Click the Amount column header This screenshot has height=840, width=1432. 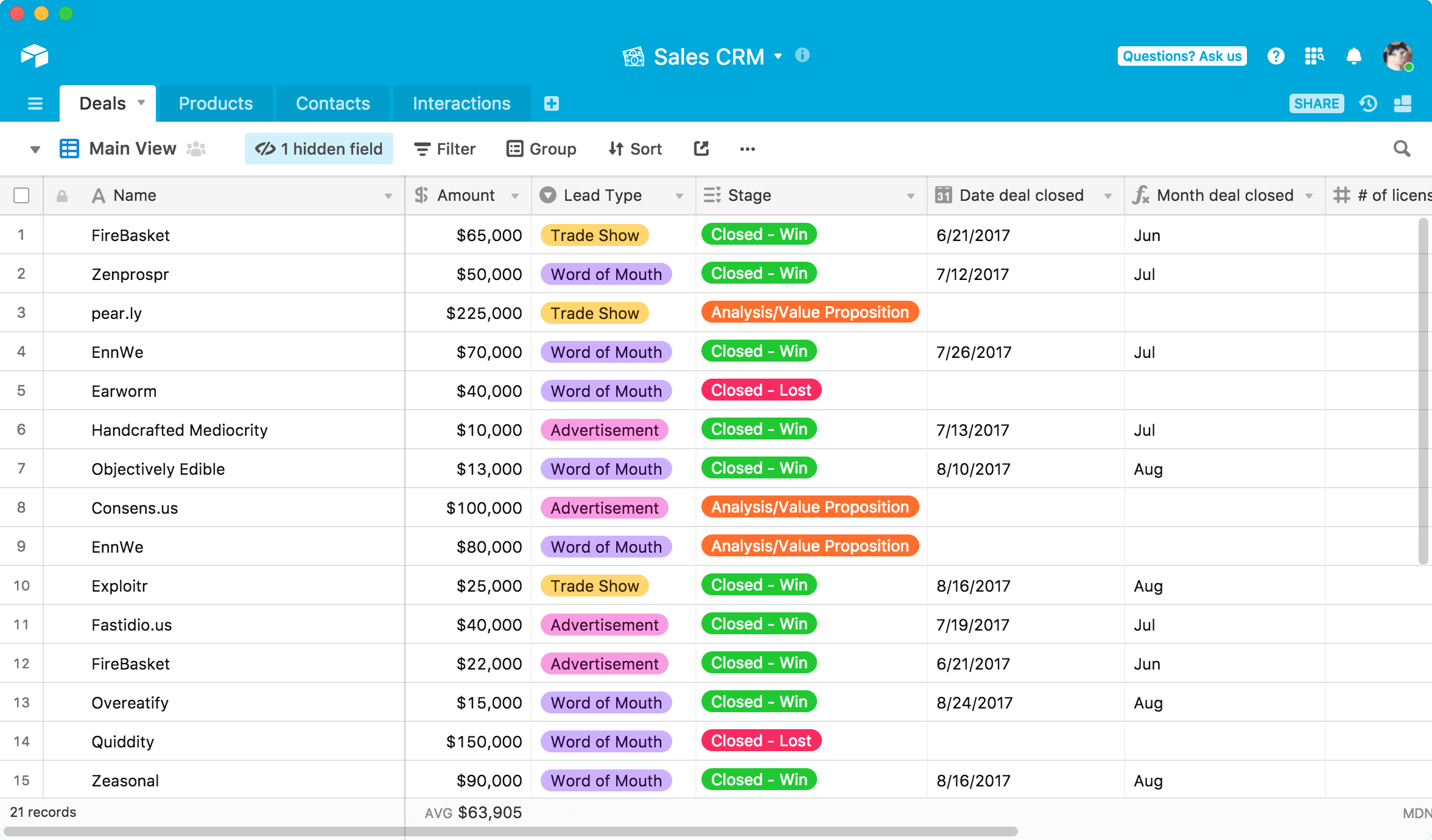[x=467, y=196]
